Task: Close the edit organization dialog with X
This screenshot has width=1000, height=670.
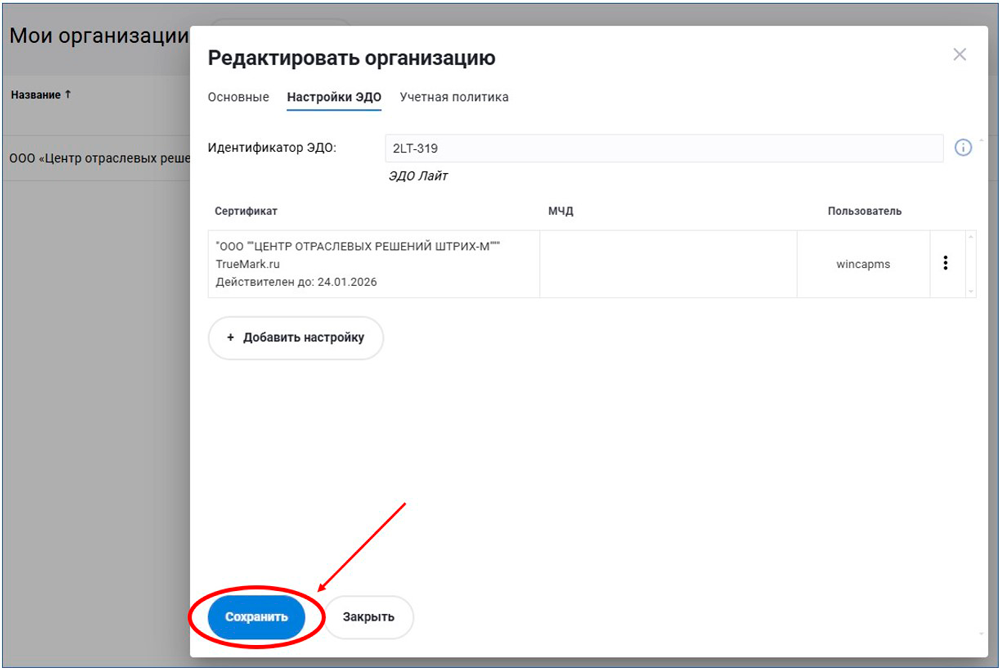Action: pyautogui.click(x=959, y=55)
